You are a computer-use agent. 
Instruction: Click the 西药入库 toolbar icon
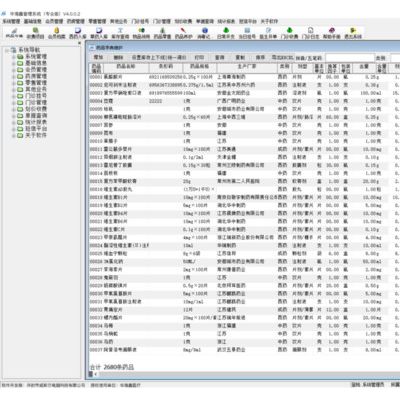coord(78,33)
